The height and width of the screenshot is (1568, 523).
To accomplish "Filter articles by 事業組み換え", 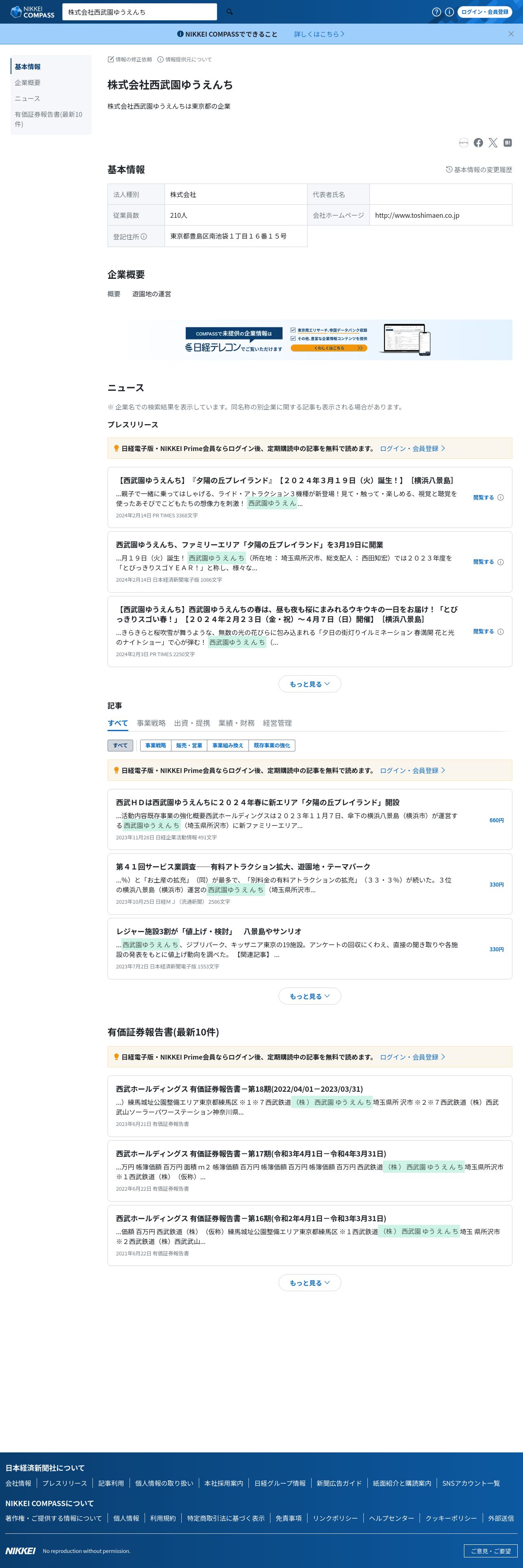I will coord(228,746).
